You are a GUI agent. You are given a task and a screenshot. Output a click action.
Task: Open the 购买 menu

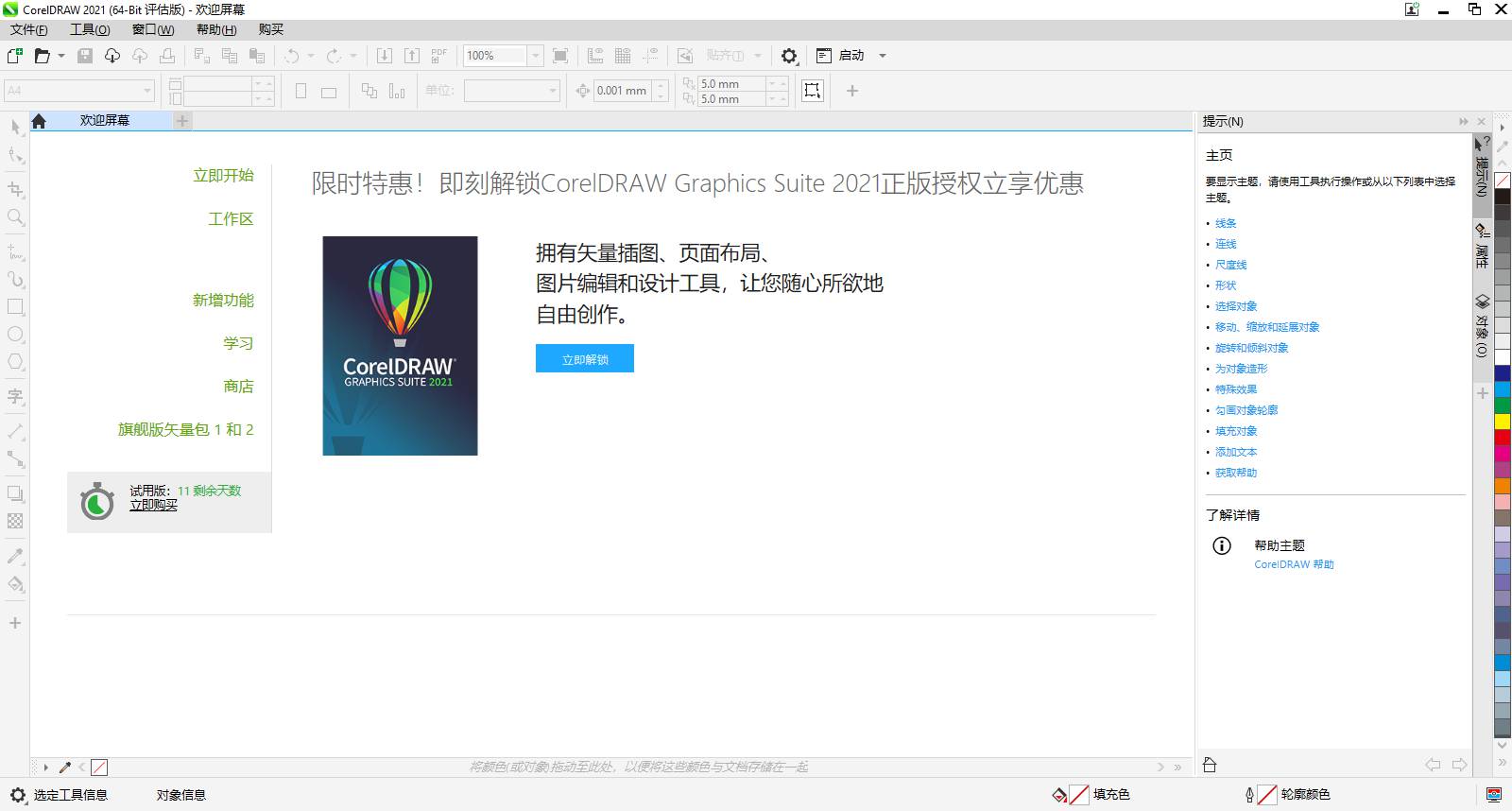click(x=271, y=30)
